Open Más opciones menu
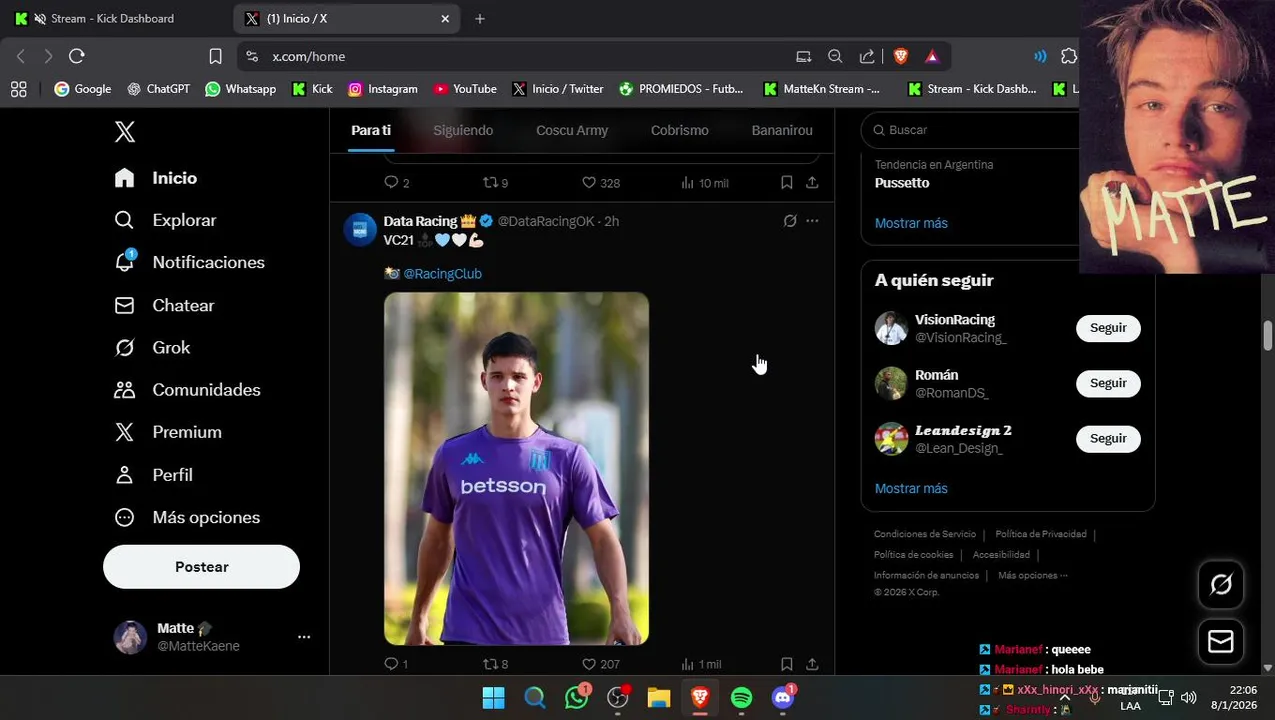 coord(187,517)
